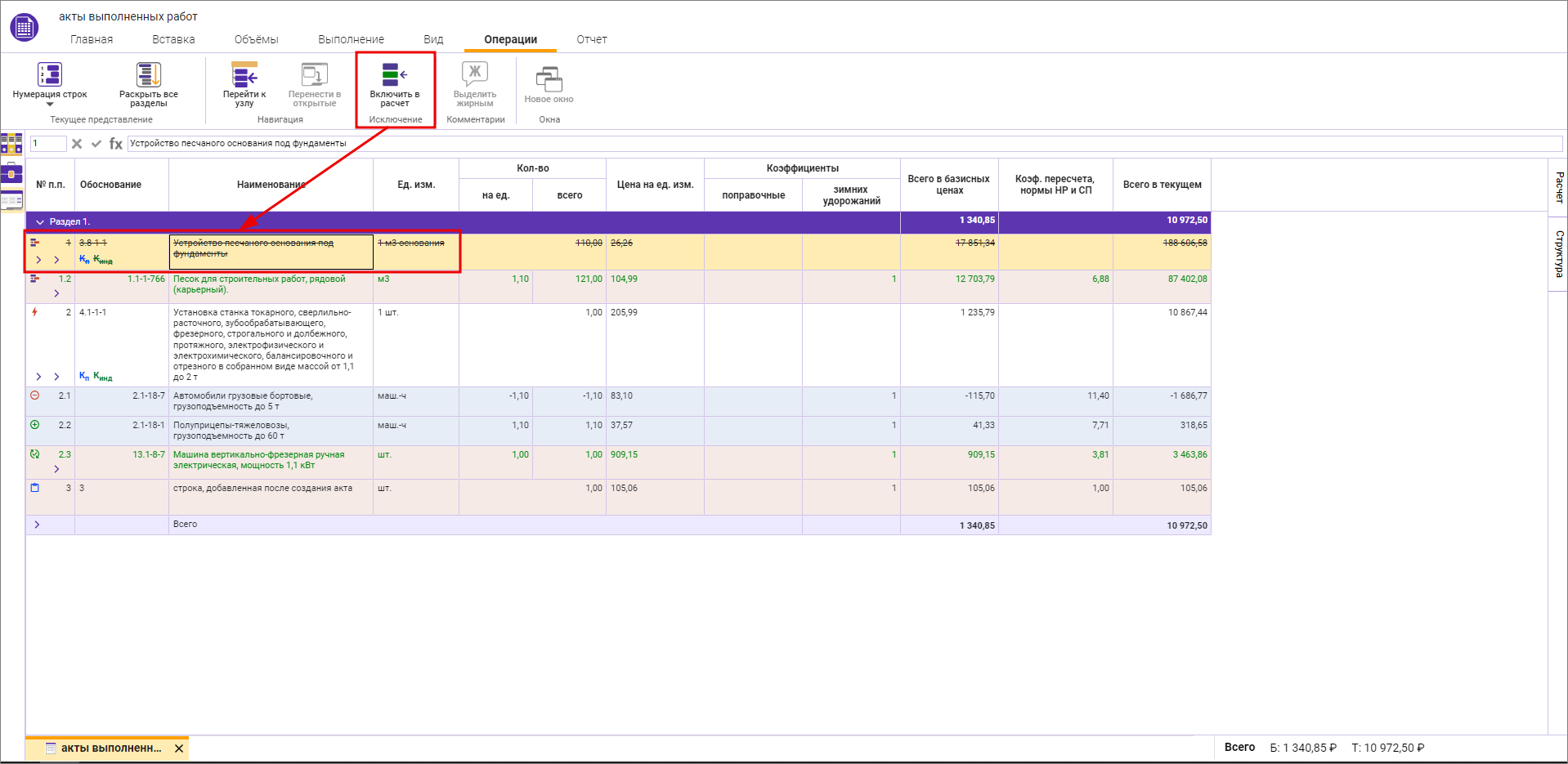Cancel the edit with formula bar X icon
1568x764 pixels.
77,144
